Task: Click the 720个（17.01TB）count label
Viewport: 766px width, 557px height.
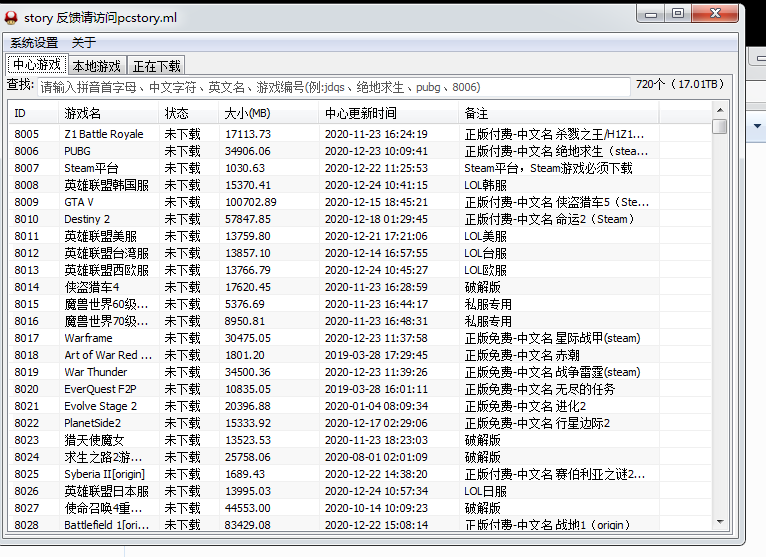Action: 680,84
